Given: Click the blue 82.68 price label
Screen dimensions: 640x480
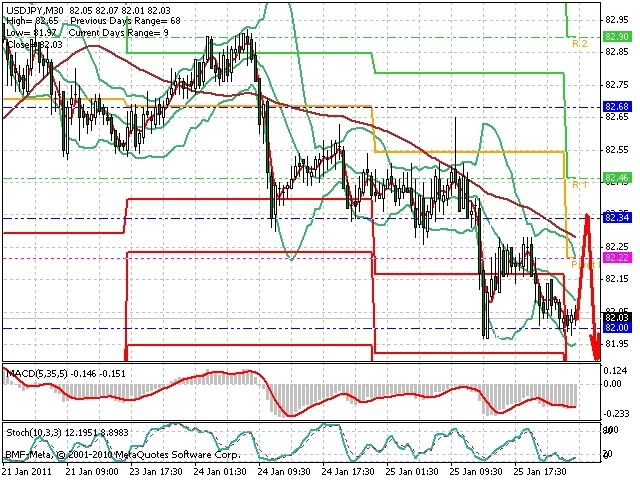Looking at the screenshot, I should (617, 107).
